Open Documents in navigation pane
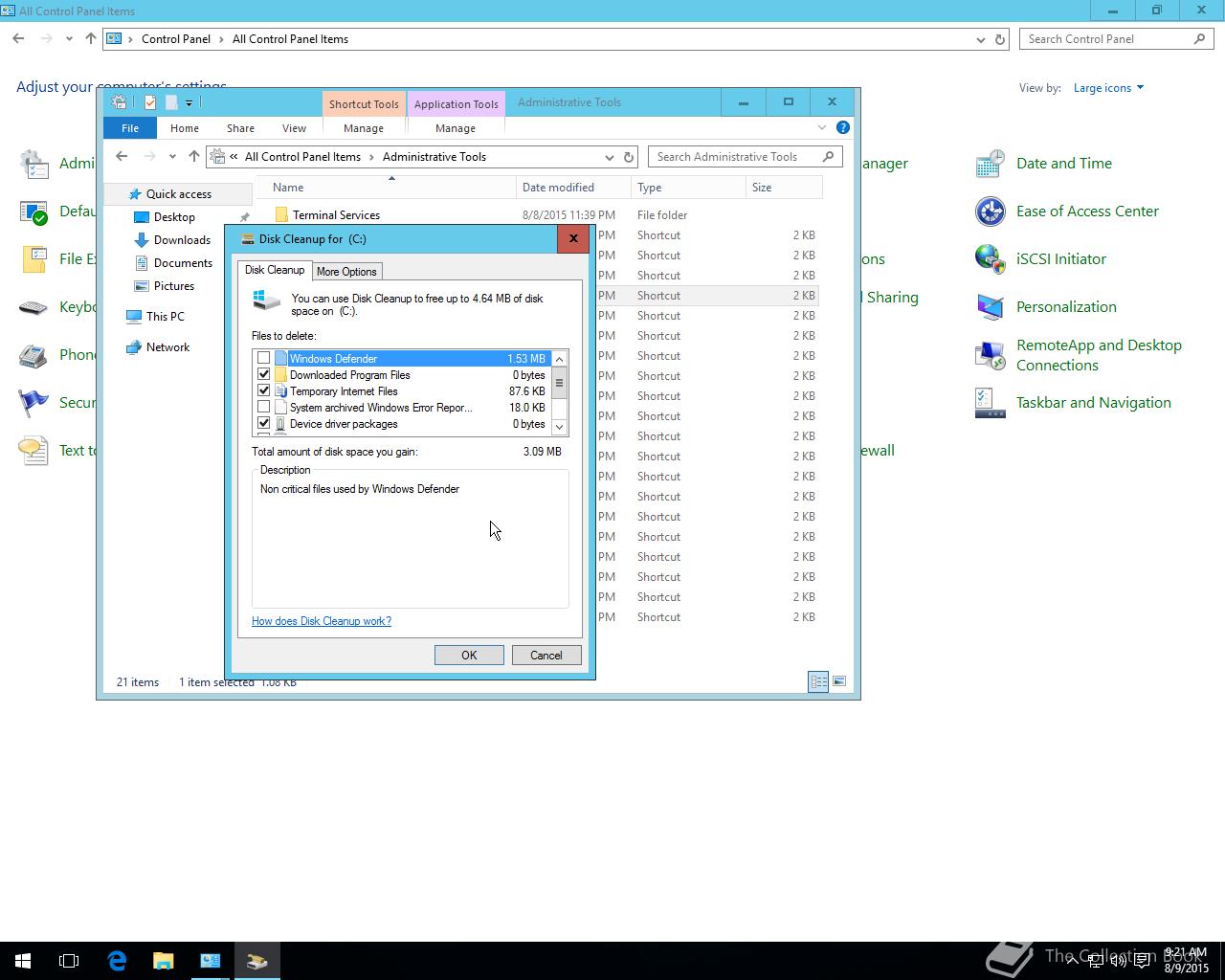The width and height of the screenshot is (1225, 980). click(183, 263)
